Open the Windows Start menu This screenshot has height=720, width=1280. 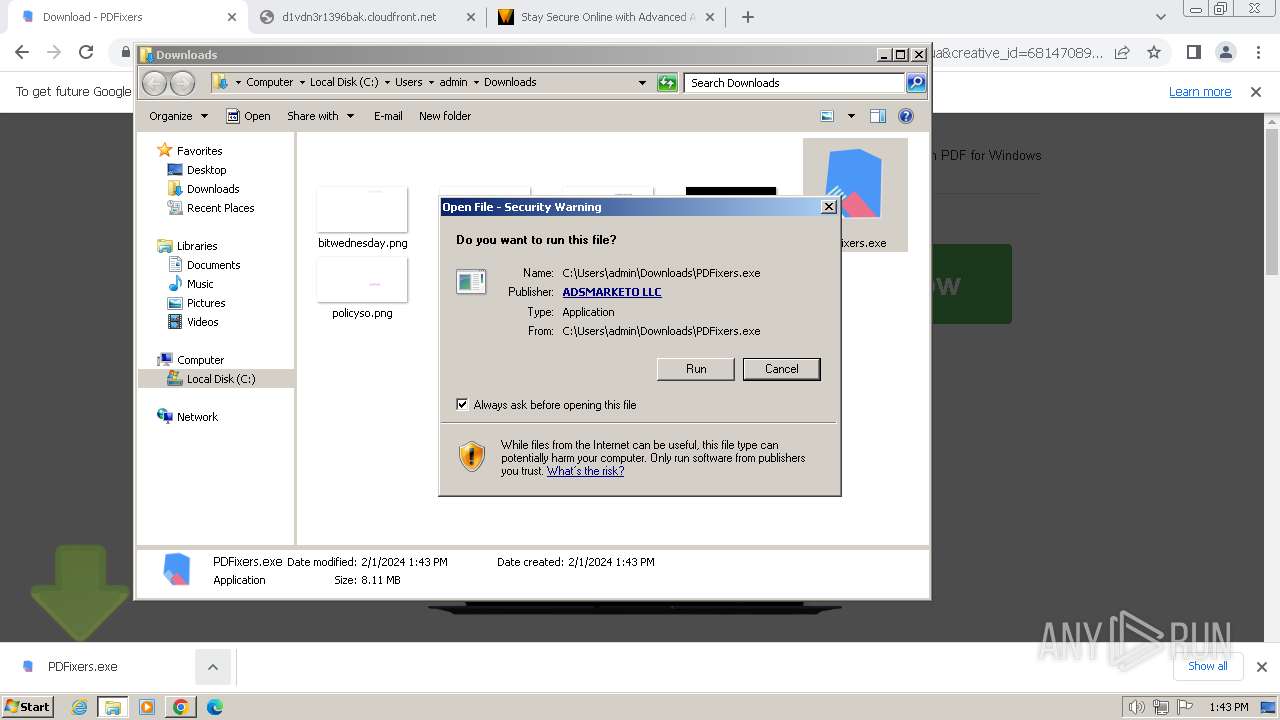(28, 706)
